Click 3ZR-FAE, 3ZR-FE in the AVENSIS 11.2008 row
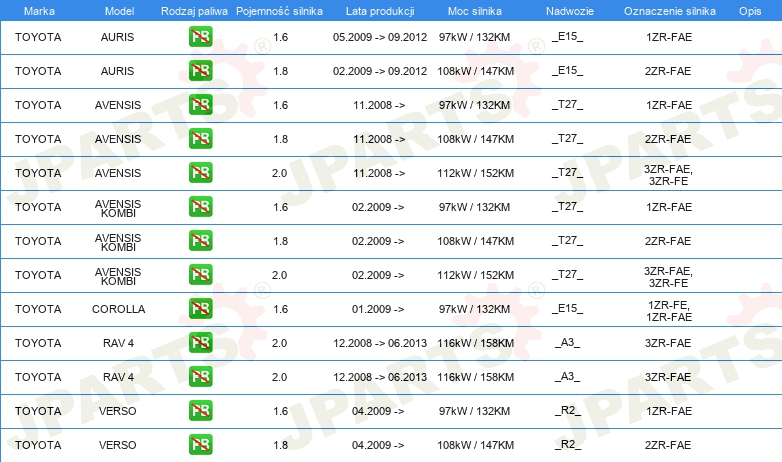The image size is (782, 462). (x=668, y=175)
